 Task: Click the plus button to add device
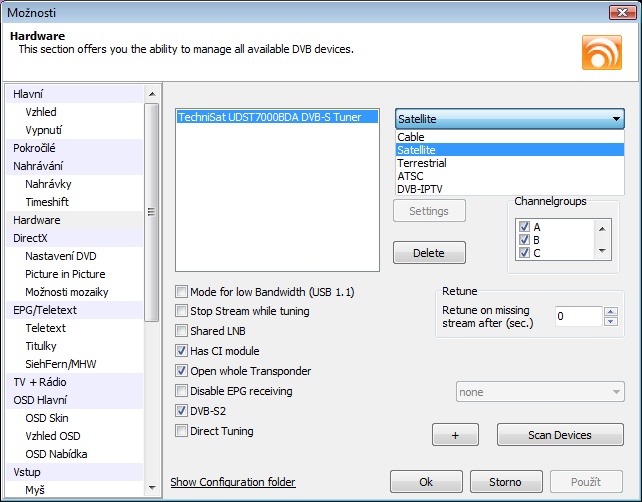pyautogui.click(x=455, y=435)
